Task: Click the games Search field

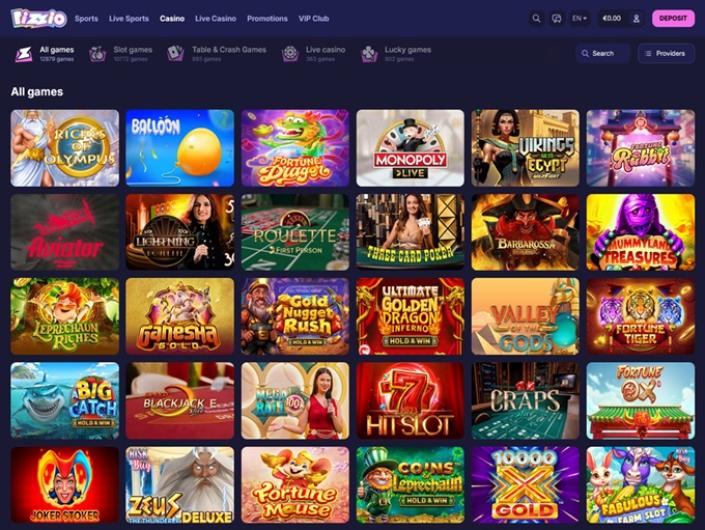Action: coord(603,53)
